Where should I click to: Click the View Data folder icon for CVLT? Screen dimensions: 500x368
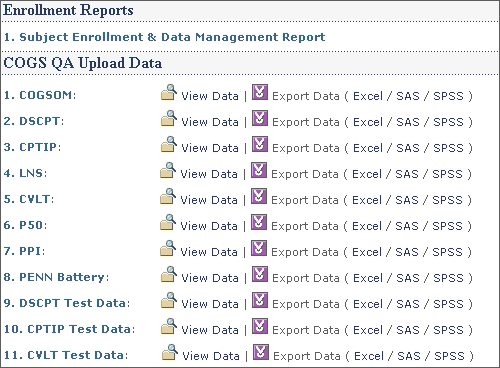click(x=168, y=196)
